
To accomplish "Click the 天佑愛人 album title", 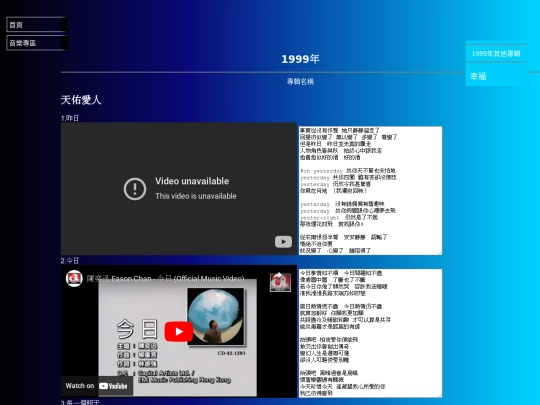I will click(x=81, y=100).
